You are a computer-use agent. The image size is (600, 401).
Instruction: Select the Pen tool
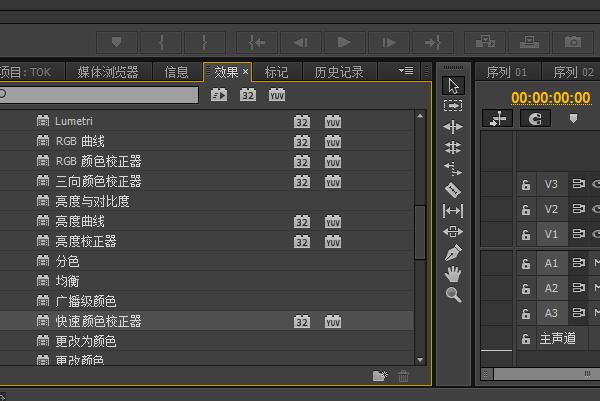tap(453, 253)
